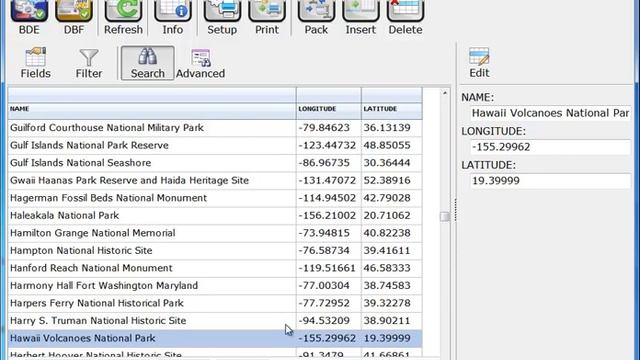Select row Hamilton Grange National Memorial

point(215,233)
